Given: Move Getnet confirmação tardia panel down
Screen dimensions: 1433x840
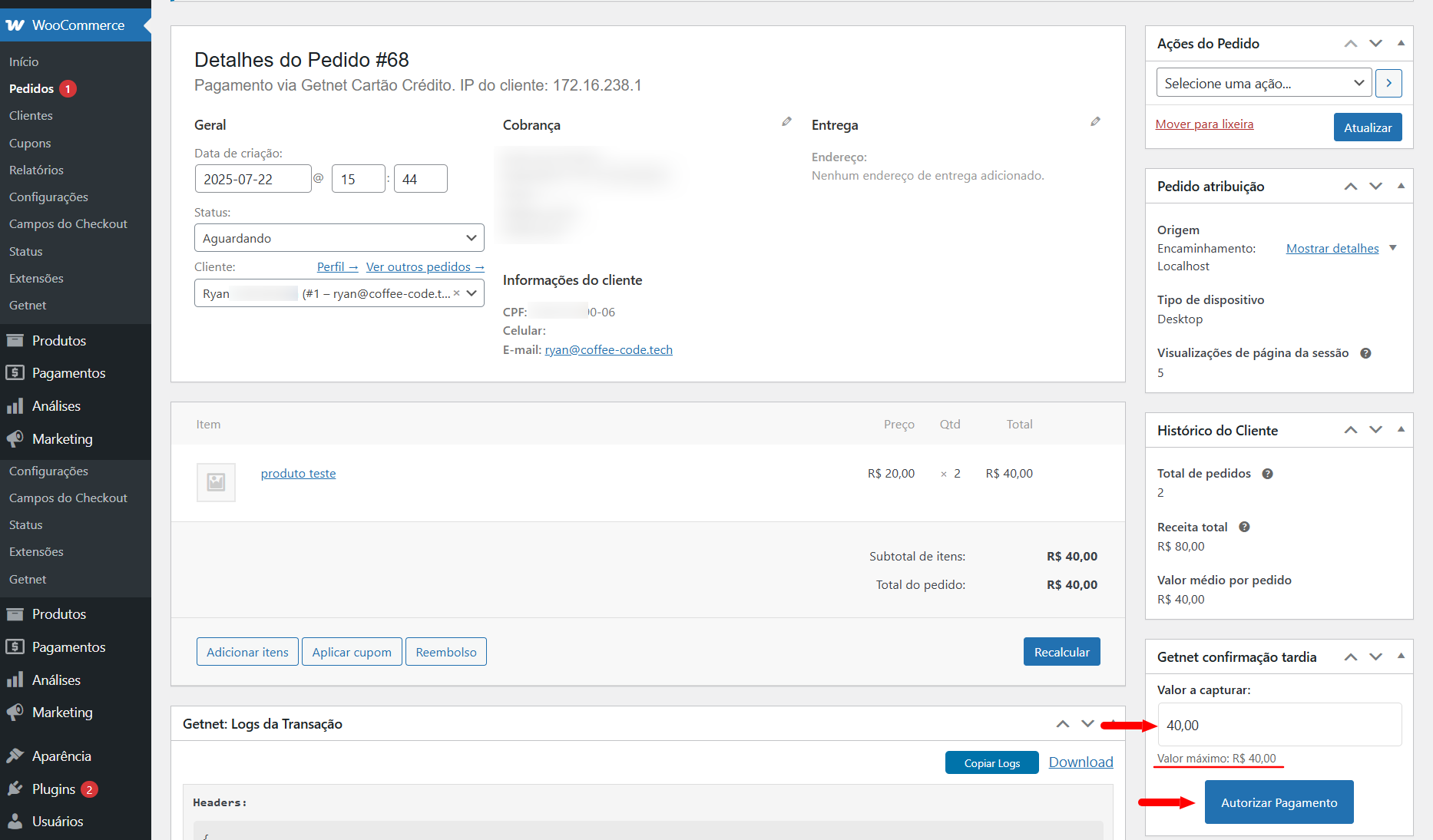Looking at the screenshot, I should [1375, 656].
